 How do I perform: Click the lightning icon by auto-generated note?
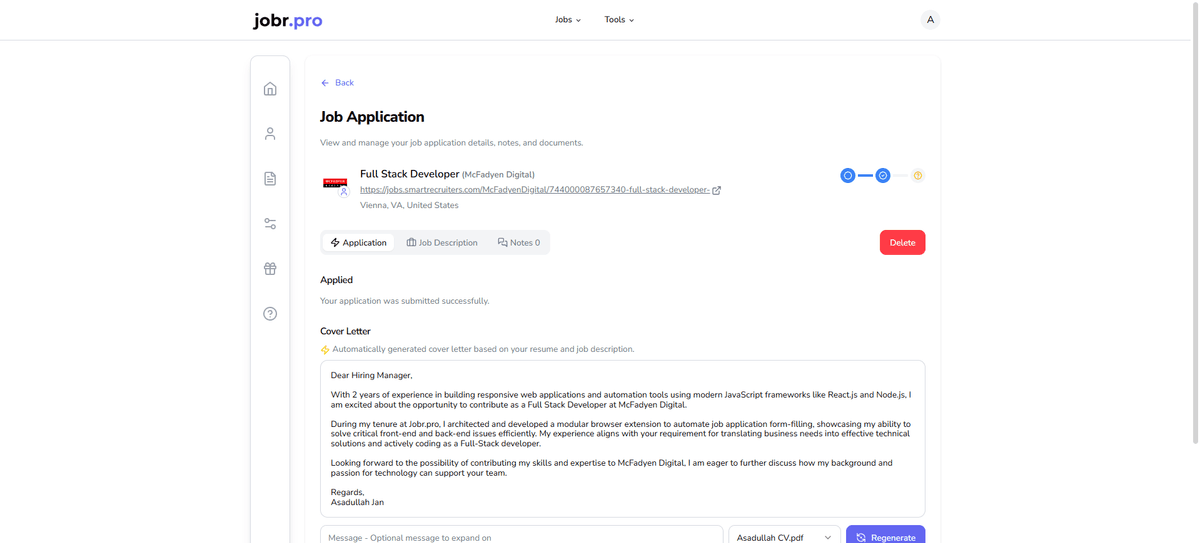(325, 350)
